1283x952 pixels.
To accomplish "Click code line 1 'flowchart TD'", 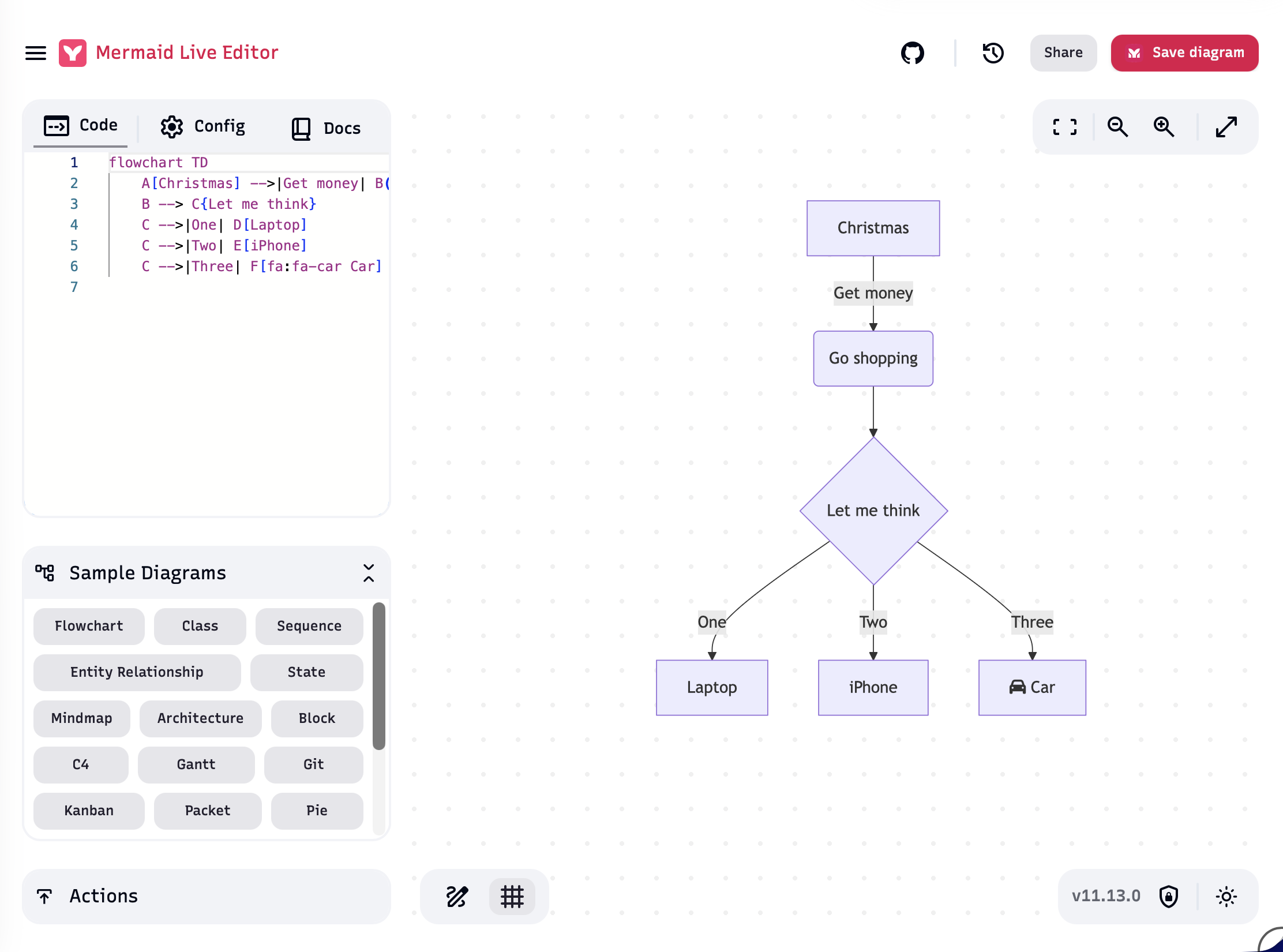I will pyautogui.click(x=158, y=163).
